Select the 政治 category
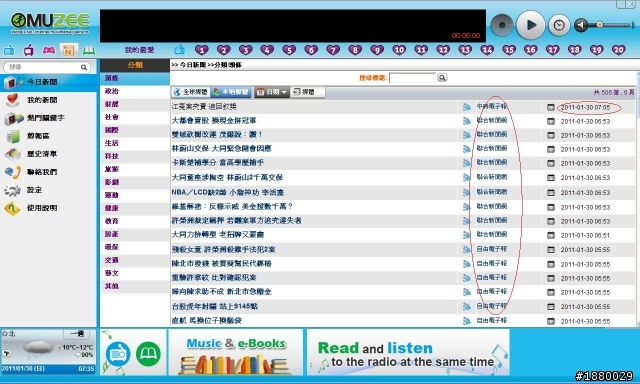 pos(135,91)
